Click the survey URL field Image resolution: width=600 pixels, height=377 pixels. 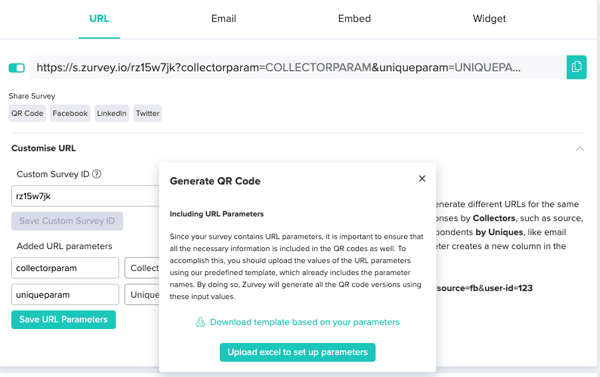[298, 67]
